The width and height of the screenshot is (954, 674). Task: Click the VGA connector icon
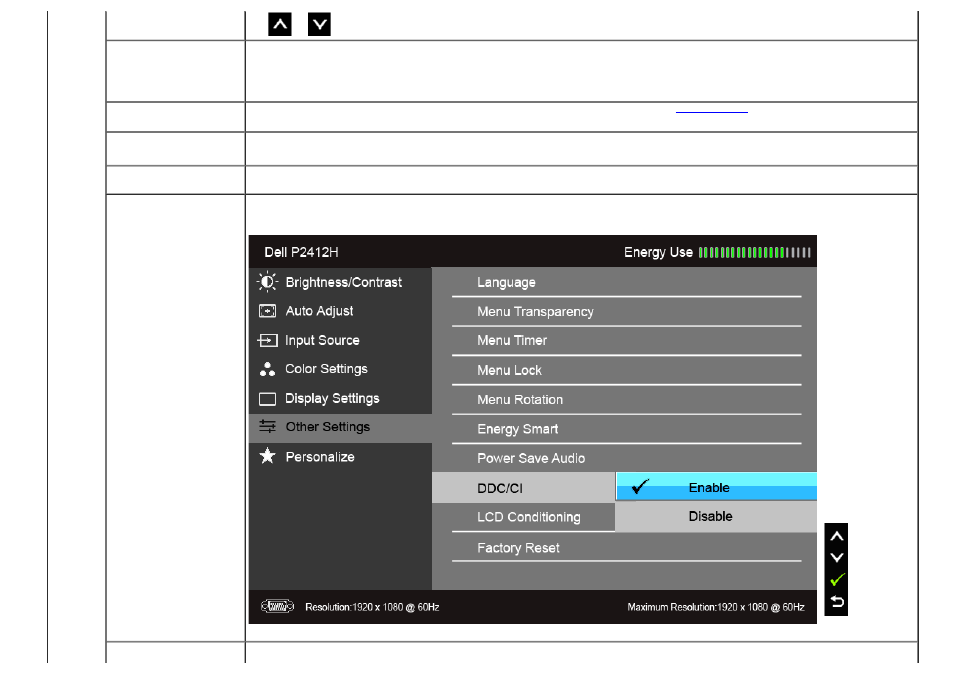277,606
